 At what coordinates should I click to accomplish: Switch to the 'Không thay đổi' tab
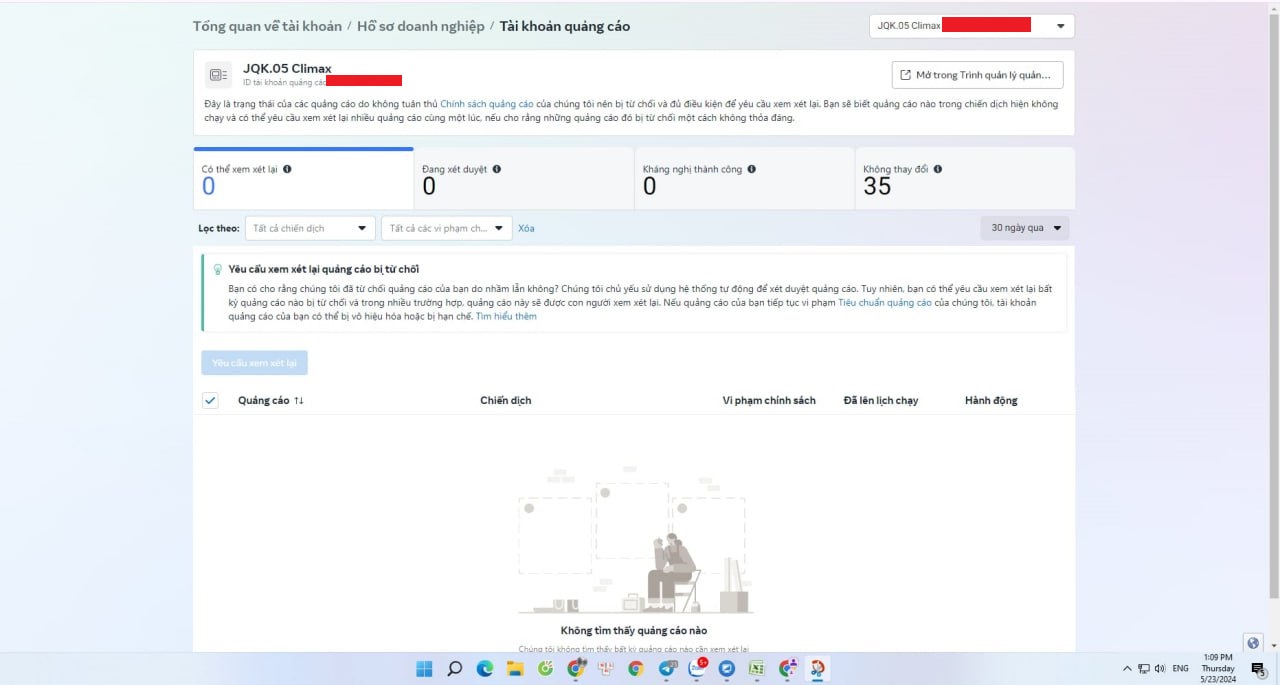pos(965,179)
